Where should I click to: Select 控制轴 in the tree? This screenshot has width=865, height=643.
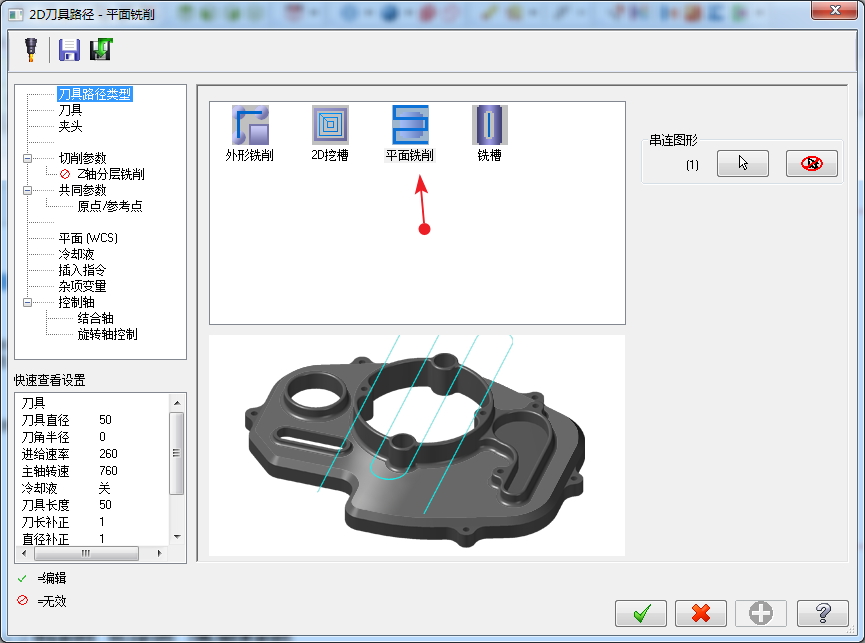point(76,302)
